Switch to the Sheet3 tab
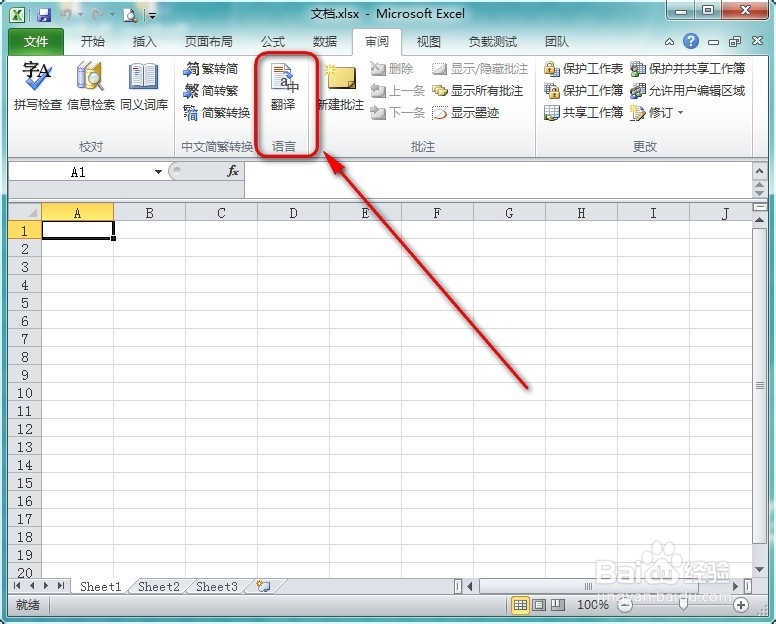 (217, 587)
